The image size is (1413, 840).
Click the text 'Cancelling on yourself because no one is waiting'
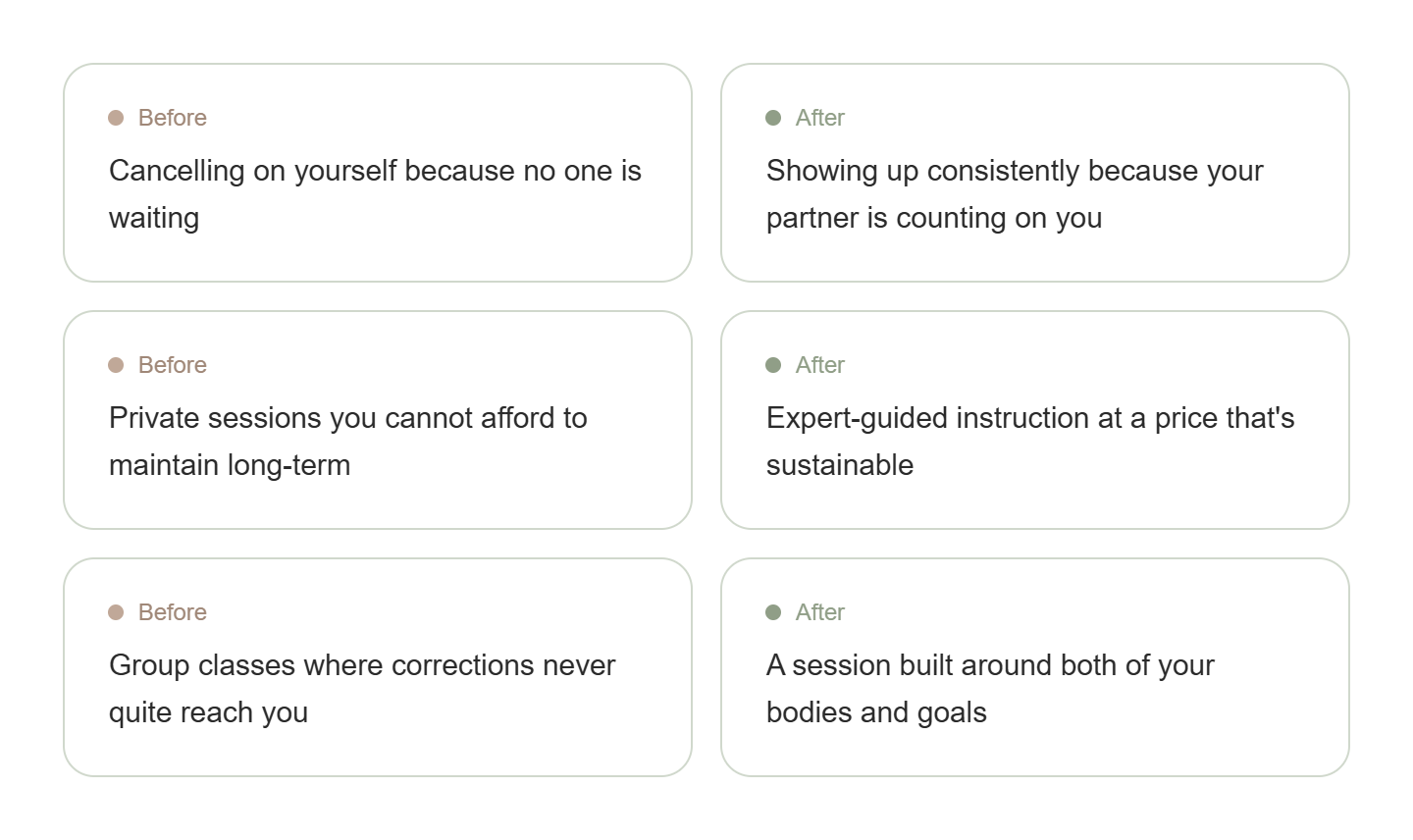point(375,172)
